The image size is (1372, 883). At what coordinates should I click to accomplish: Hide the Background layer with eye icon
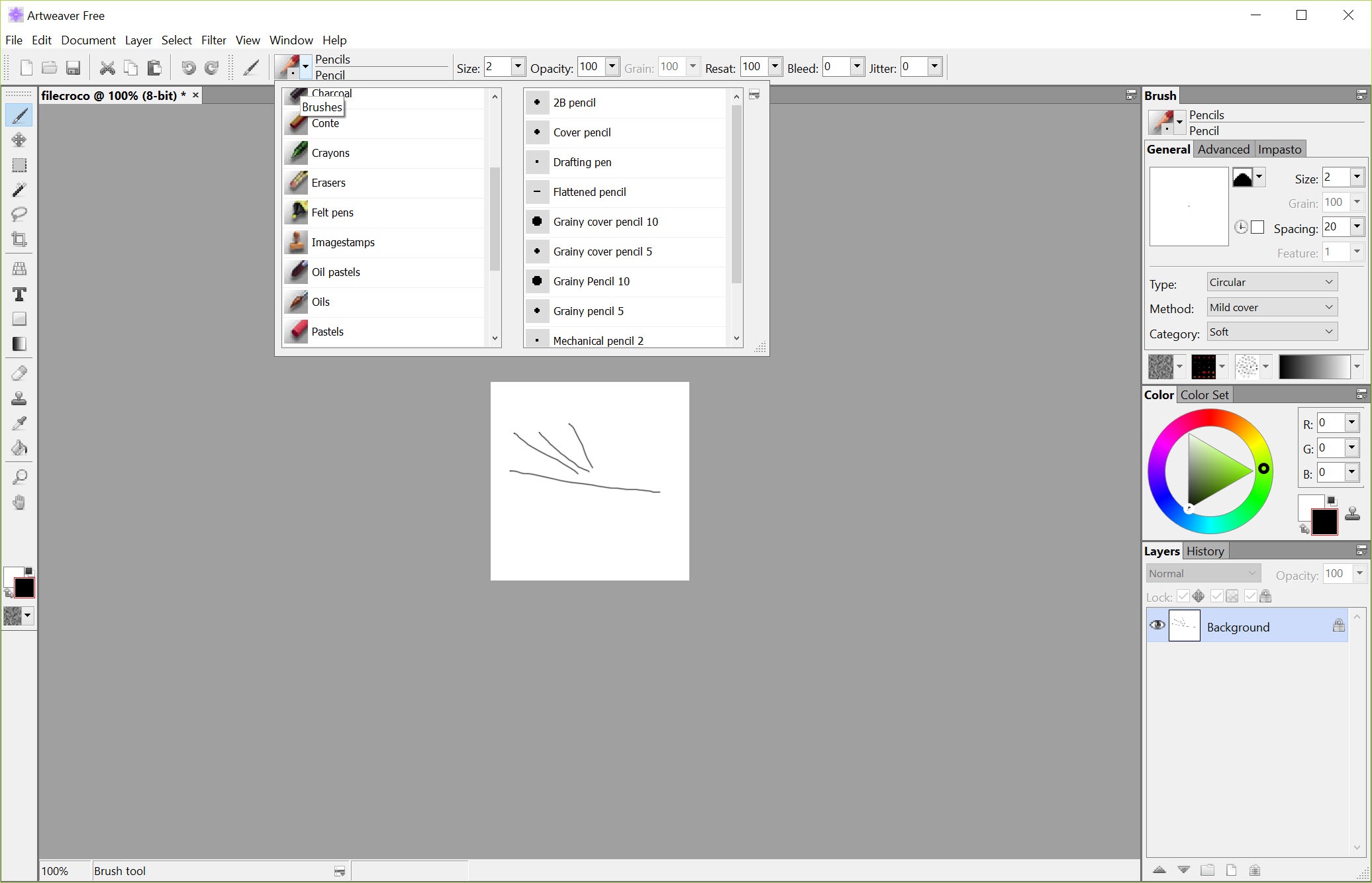tap(1157, 626)
